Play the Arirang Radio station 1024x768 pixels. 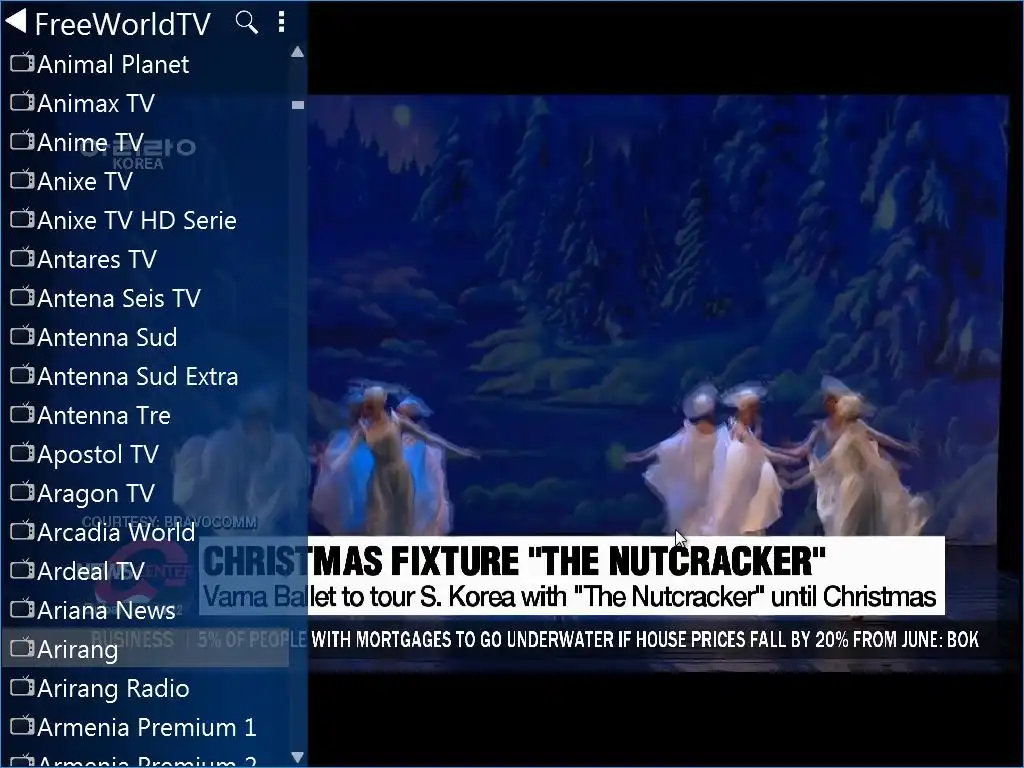coord(145,688)
